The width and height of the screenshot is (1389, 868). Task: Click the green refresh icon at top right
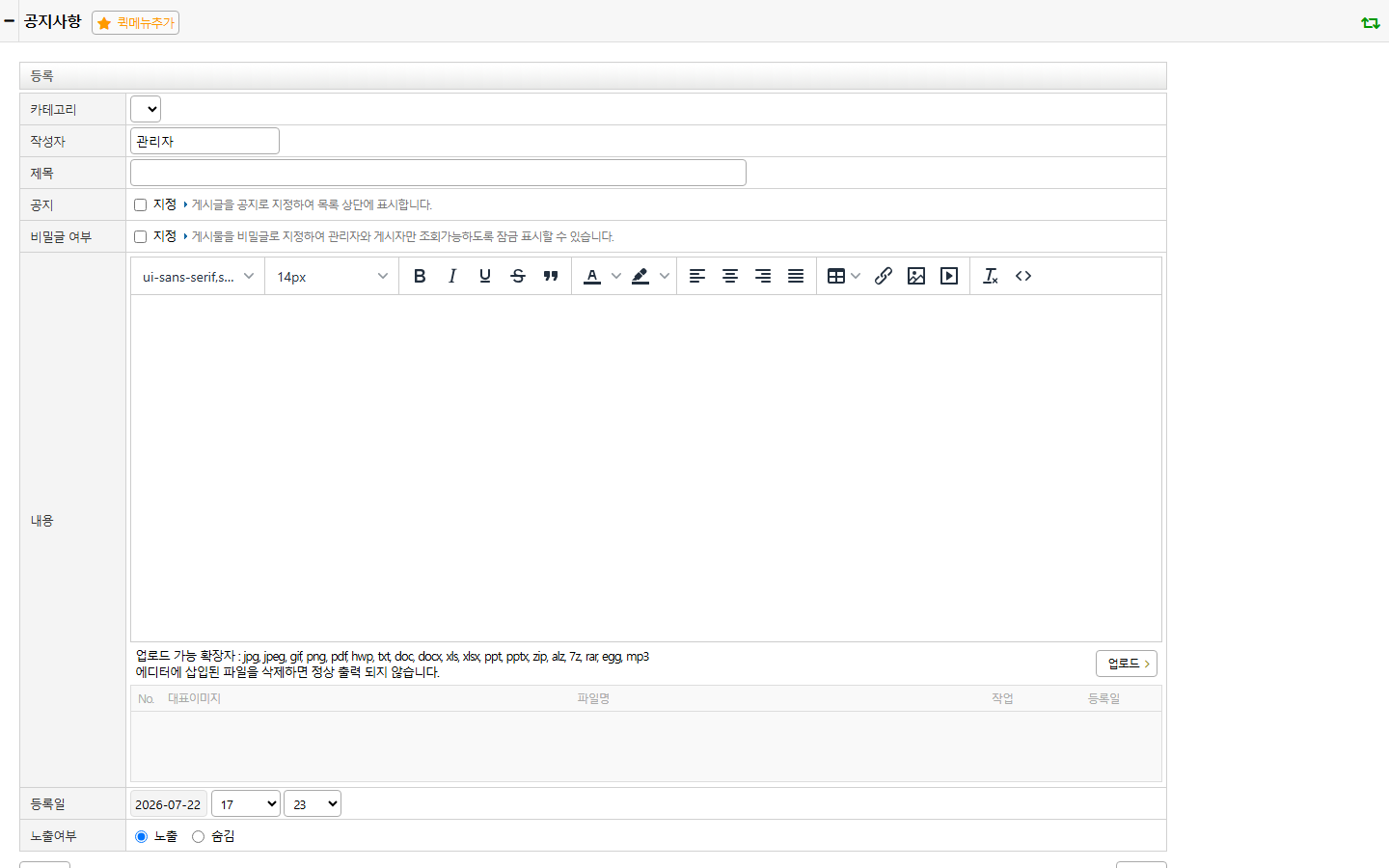click(1371, 22)
